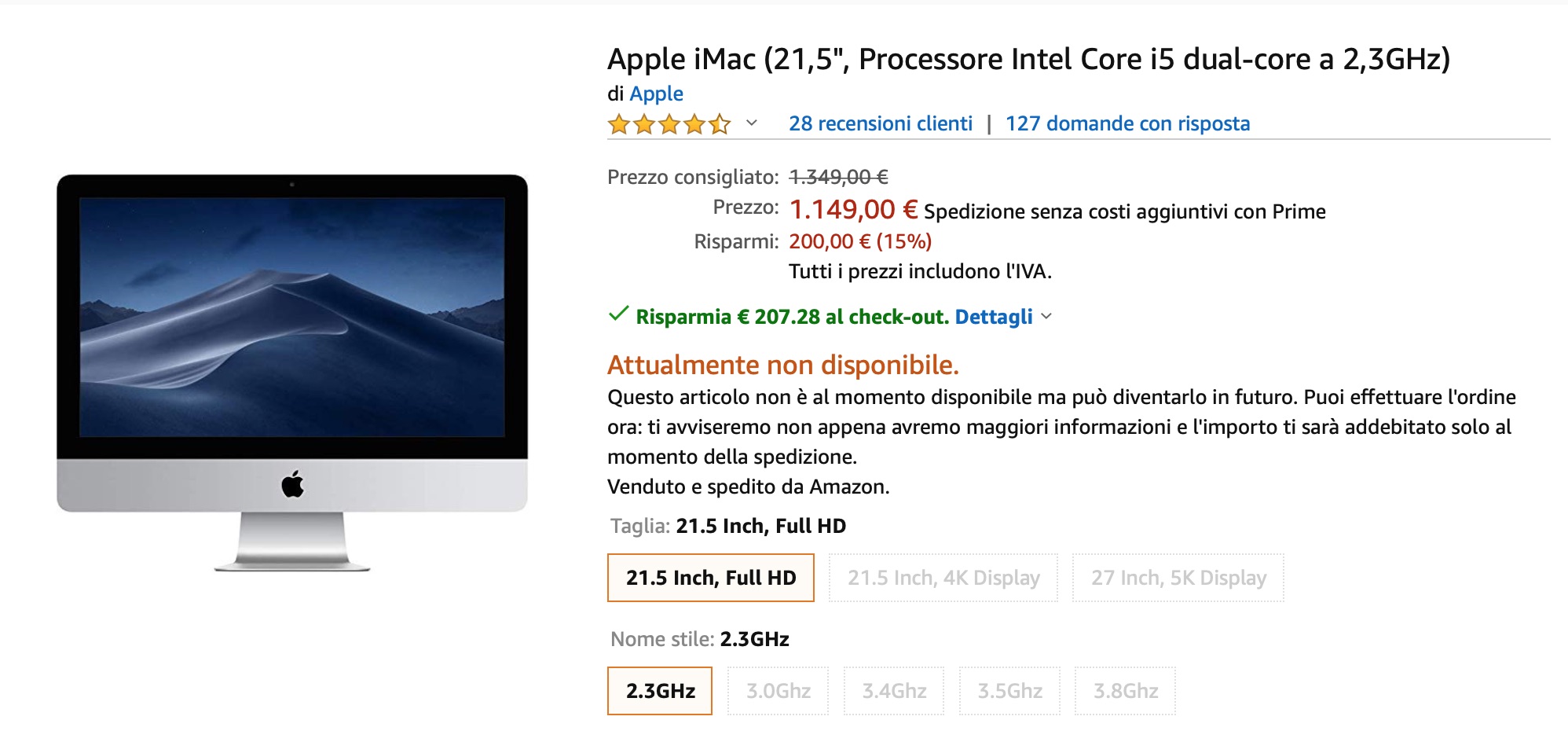Pick the 3.0Ghz style option

click(x=778, y=691)
